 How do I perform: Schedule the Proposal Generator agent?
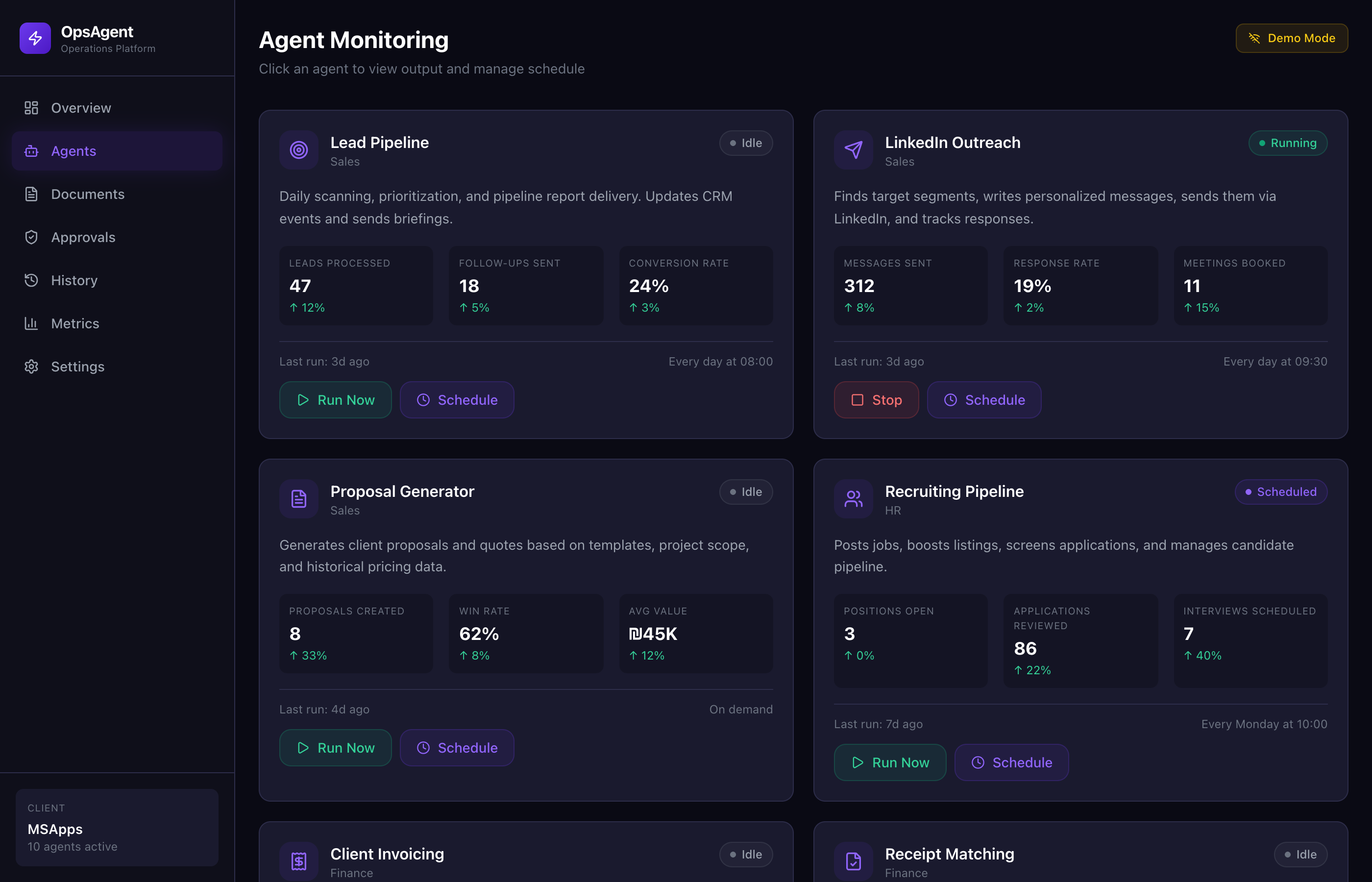click(x=456, y=747)
